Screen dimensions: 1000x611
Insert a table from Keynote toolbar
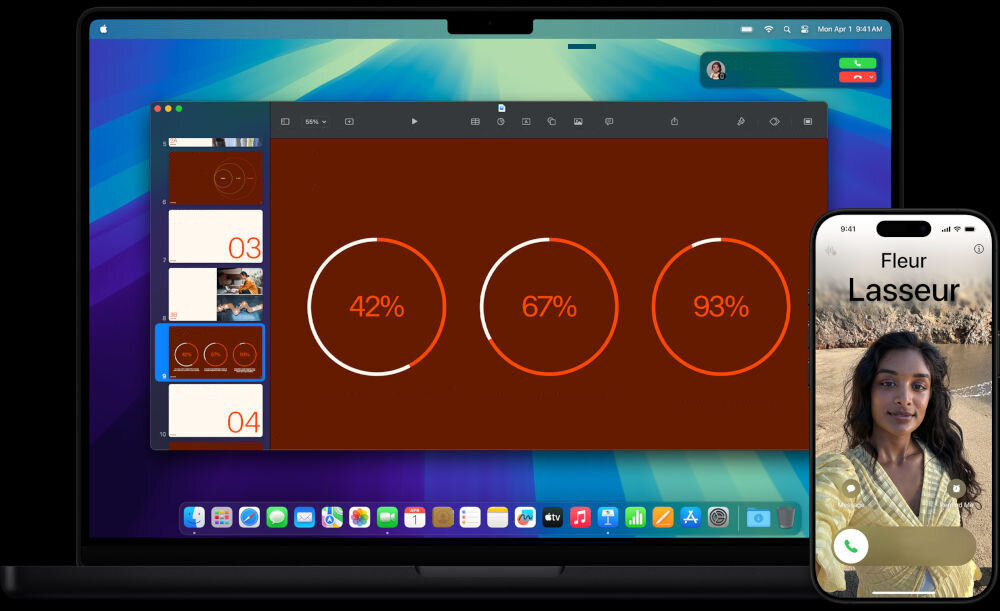pyautogui.click(x=475, y=122)
